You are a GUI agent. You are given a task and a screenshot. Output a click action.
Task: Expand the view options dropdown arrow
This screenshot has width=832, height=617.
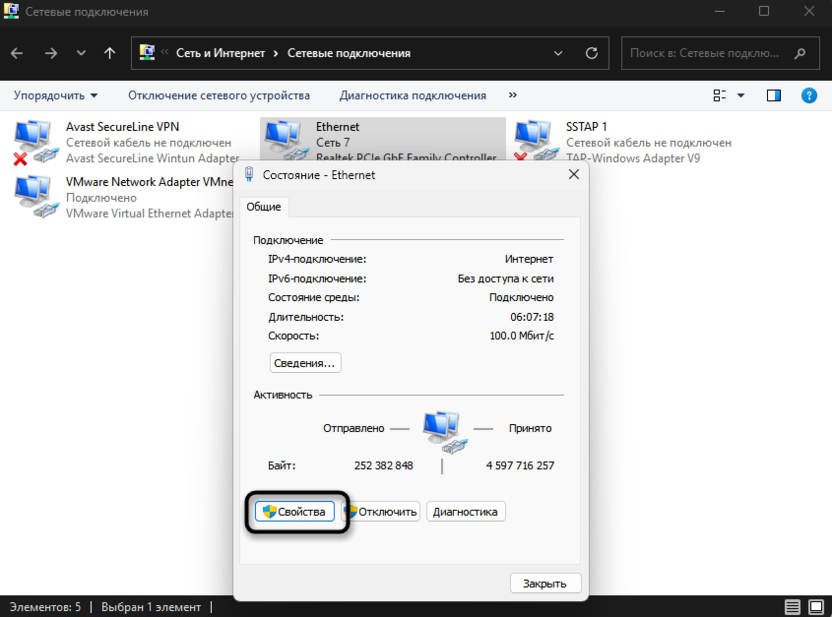741,95
